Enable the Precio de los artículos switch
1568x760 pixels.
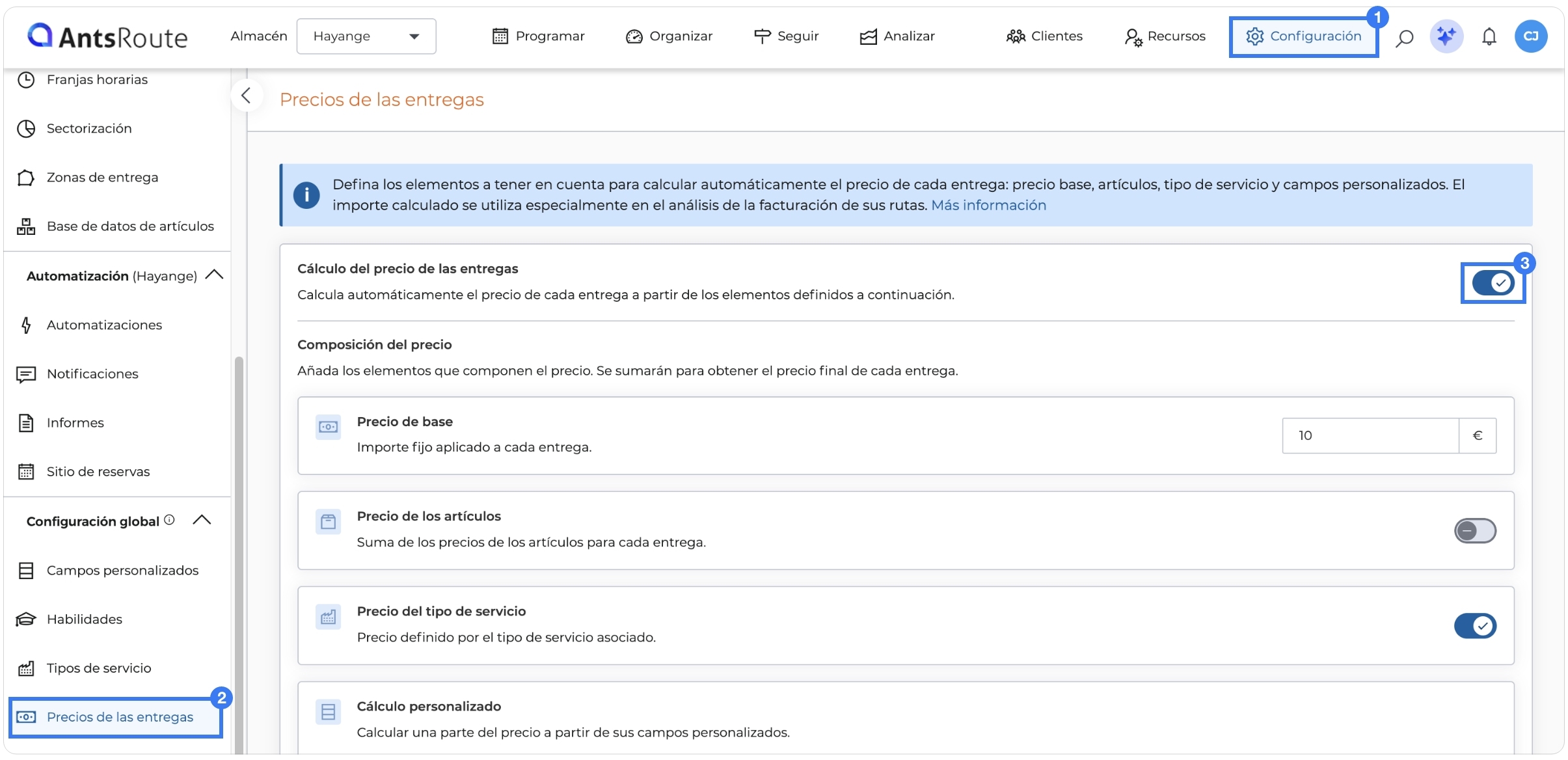1475,531
